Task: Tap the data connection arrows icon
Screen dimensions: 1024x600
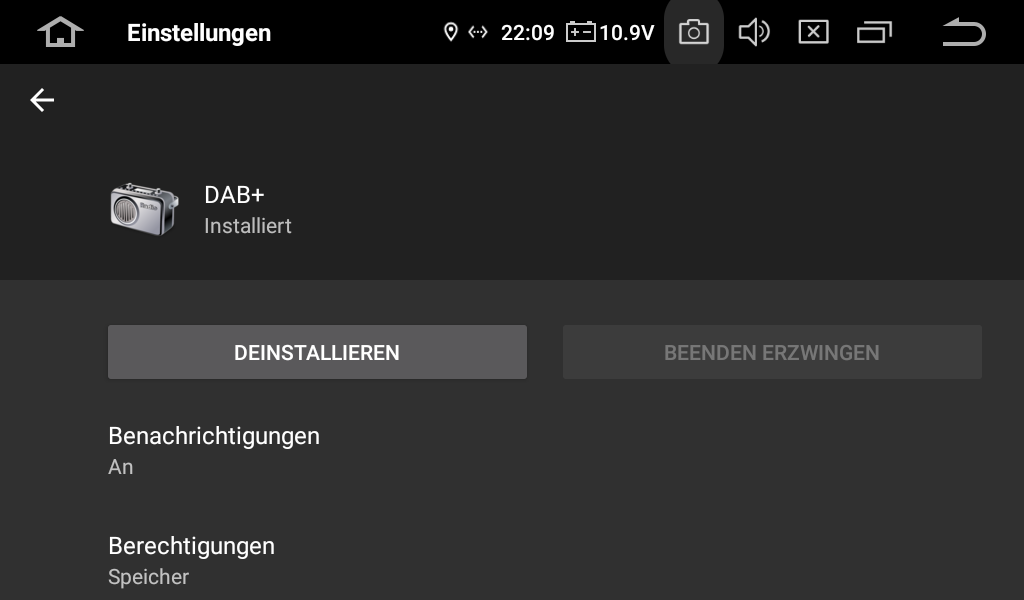Action: tap(478, 32)
